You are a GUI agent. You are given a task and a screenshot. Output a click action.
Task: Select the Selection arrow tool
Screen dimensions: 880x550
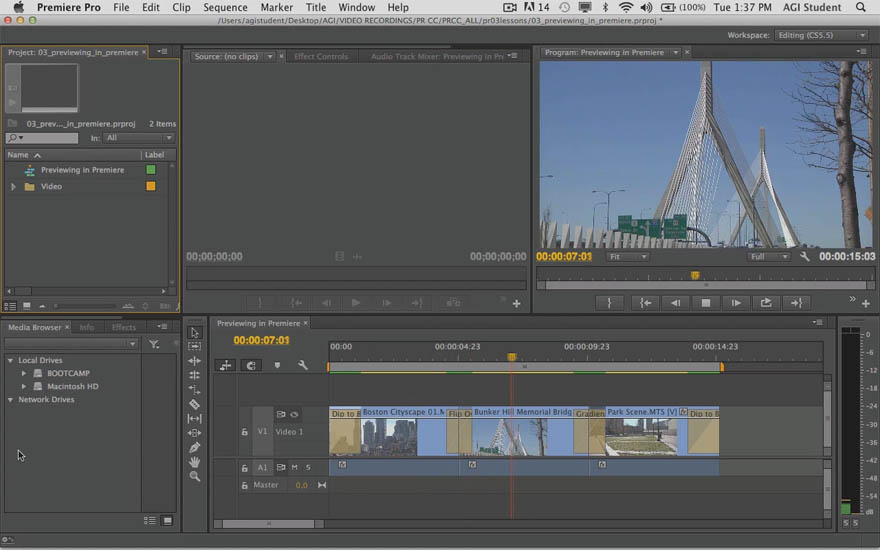(195, 332)
